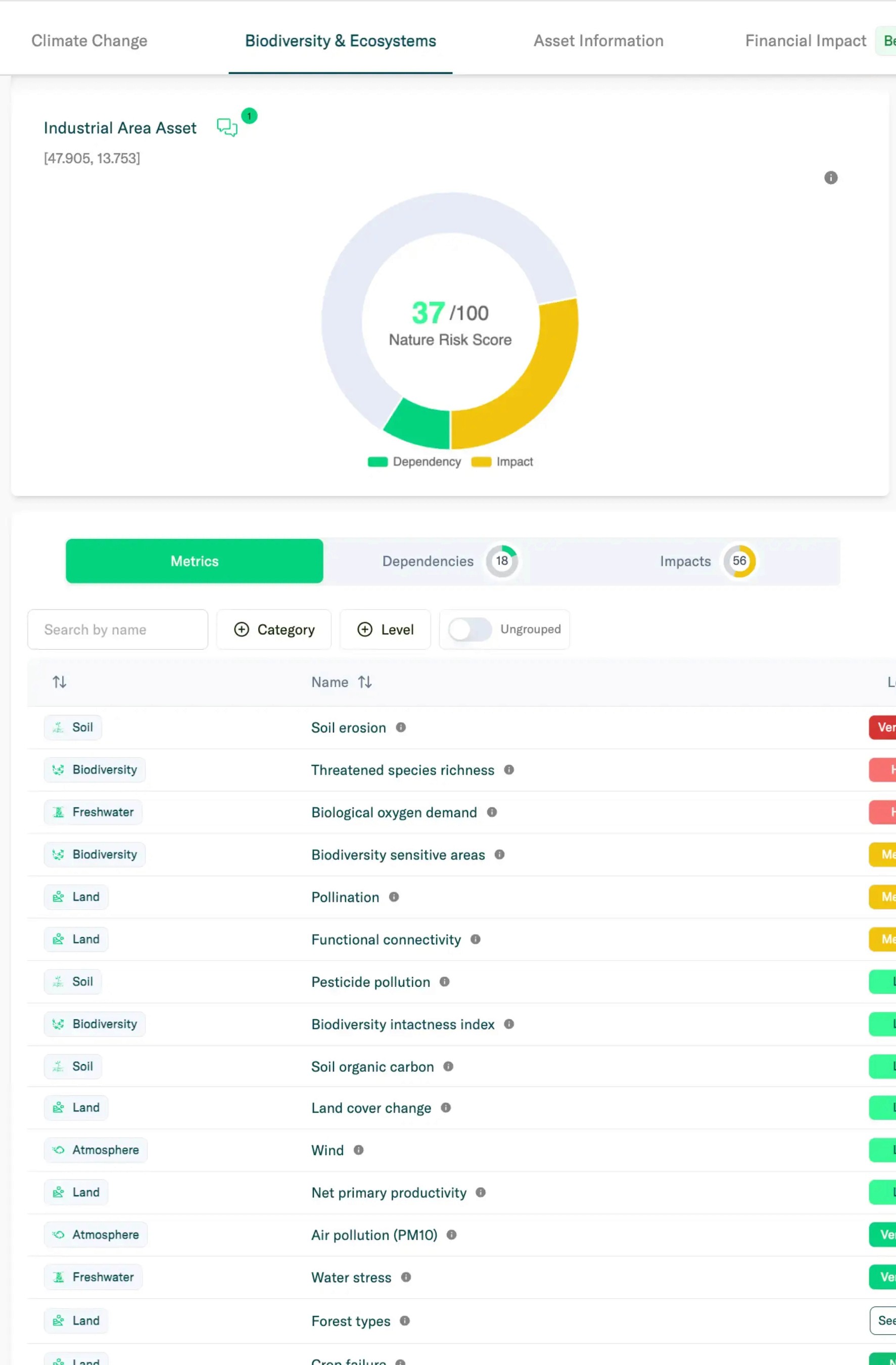Viewport: 896px width, 1365px height.
Task: Toggle the Ungrouped switch
Action: (x=469, y=630)
